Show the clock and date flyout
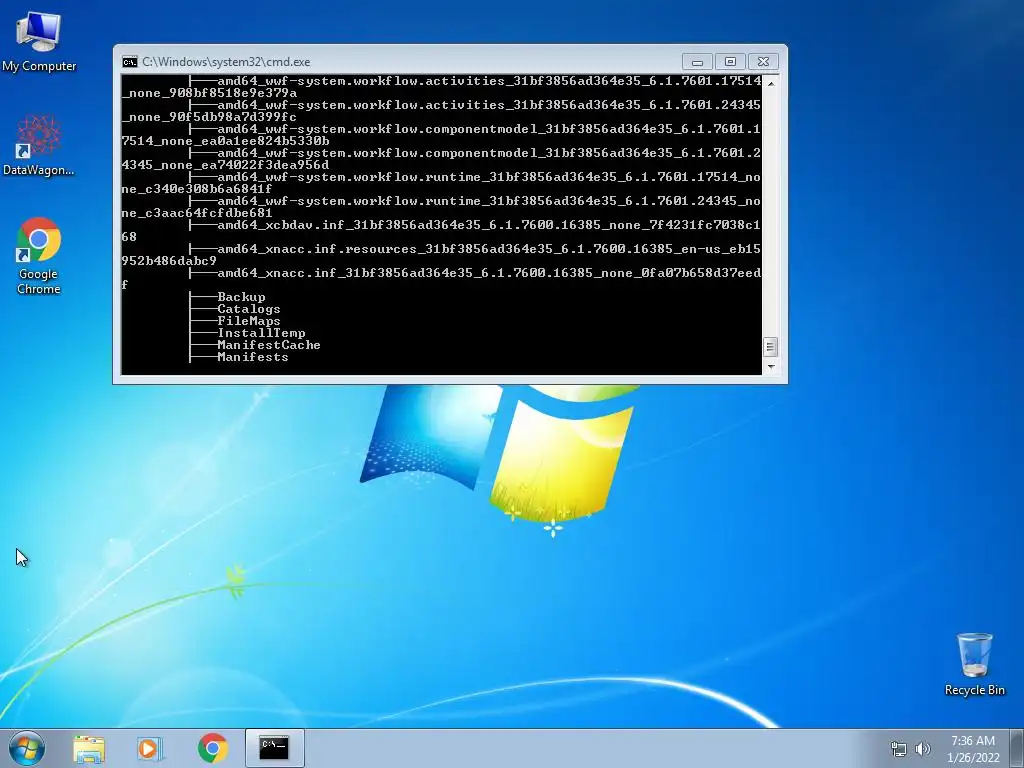Screen dimensions: 1024x768 (x=973, y=749)
